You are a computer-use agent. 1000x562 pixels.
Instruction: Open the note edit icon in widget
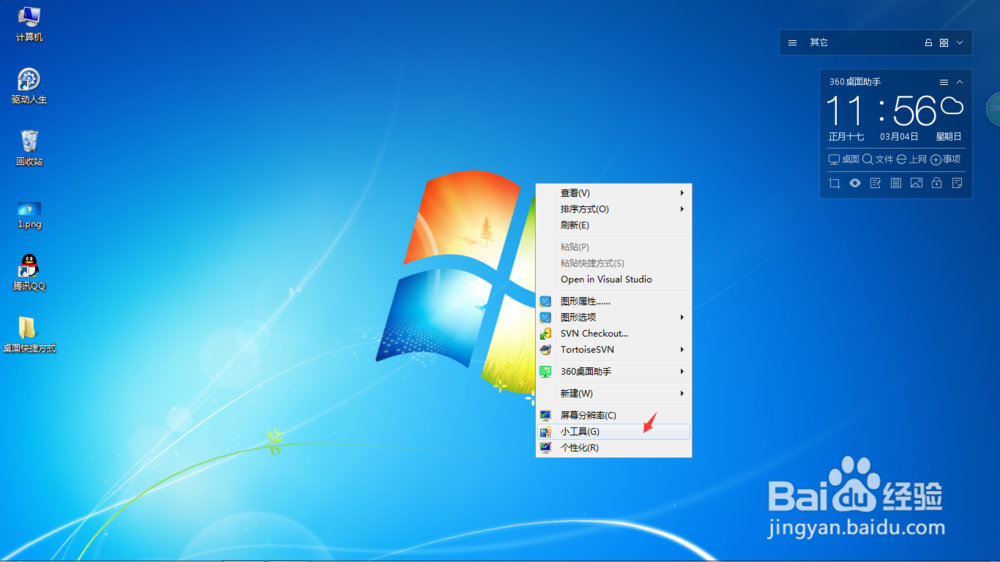(x=875, y=183)
